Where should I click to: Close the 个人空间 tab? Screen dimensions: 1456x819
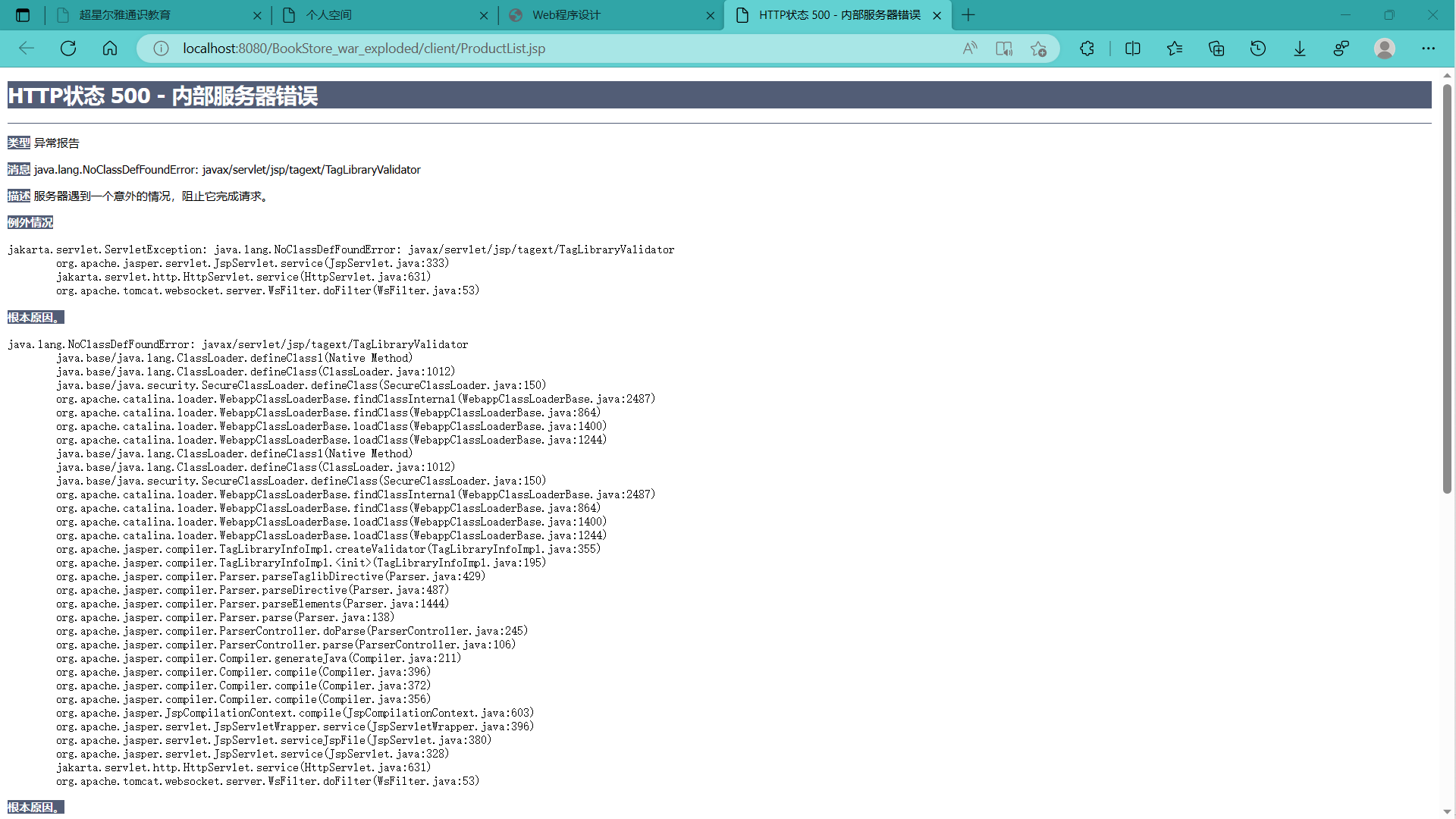tap(484, 15)
